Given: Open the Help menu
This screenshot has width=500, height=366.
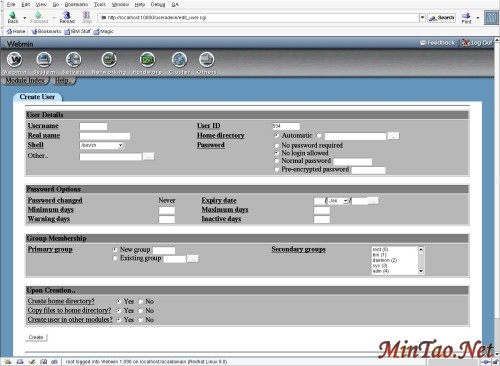Looking at the screenshot, I should tap(140, 4).
